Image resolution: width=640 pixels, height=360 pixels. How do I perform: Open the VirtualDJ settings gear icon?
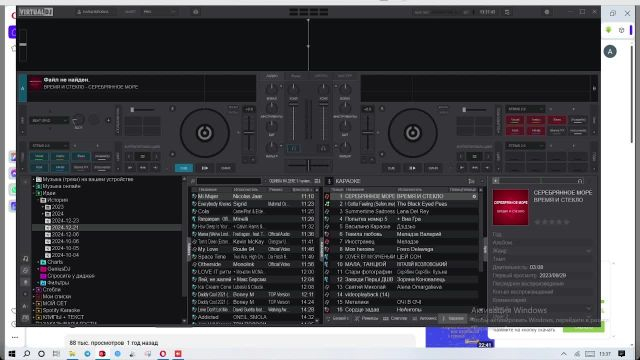[x=547, y=12]
